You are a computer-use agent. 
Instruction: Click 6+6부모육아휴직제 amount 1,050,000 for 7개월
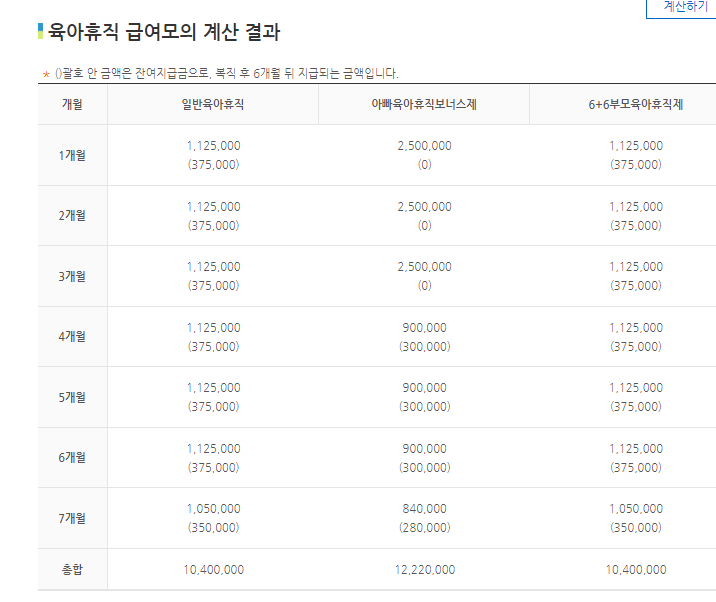point(636,508)
